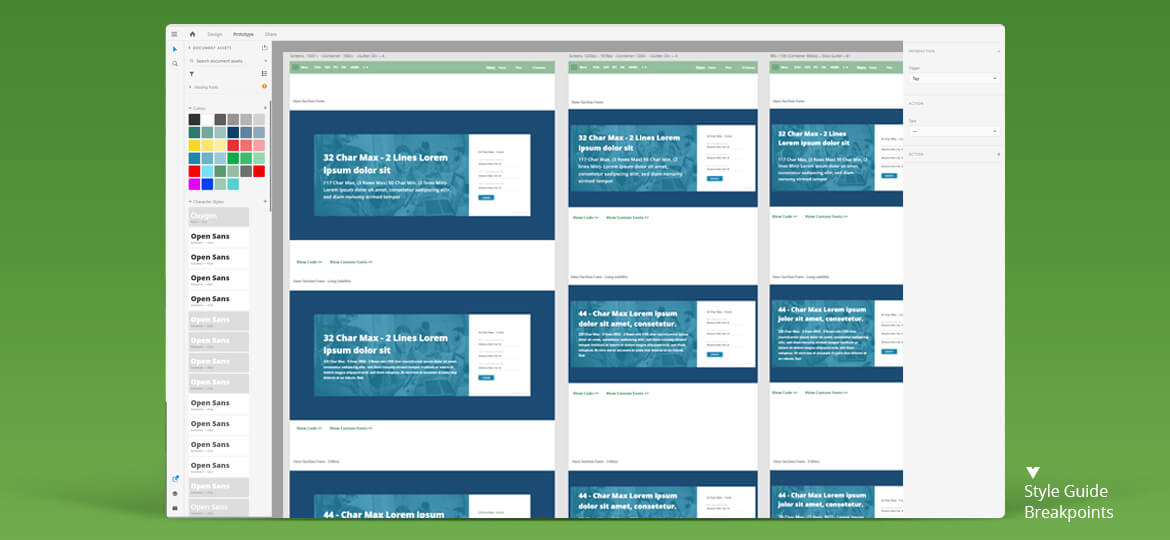Image resolution: width=1170 pixels, height=540 pixels.
Task: Pick the dark teal green swatch
Action: click(x=195, y=132)
